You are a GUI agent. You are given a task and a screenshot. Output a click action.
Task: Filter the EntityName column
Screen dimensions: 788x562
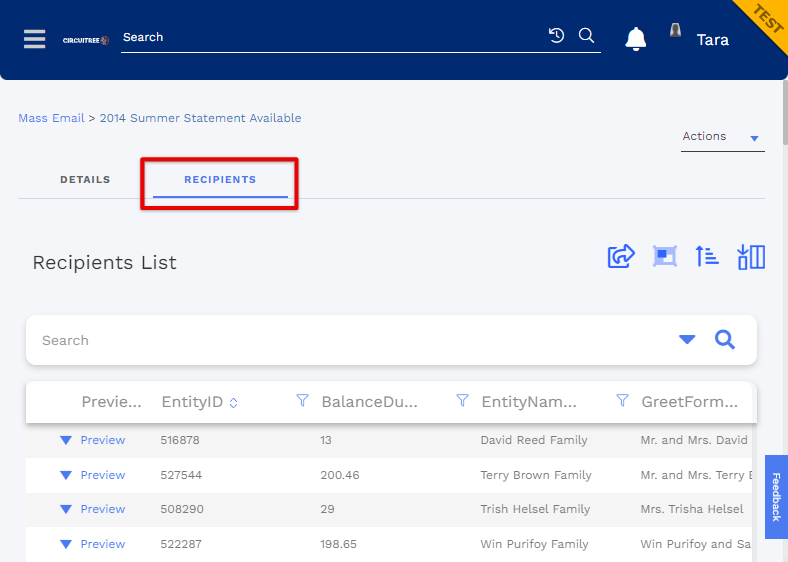coord(622,400)
